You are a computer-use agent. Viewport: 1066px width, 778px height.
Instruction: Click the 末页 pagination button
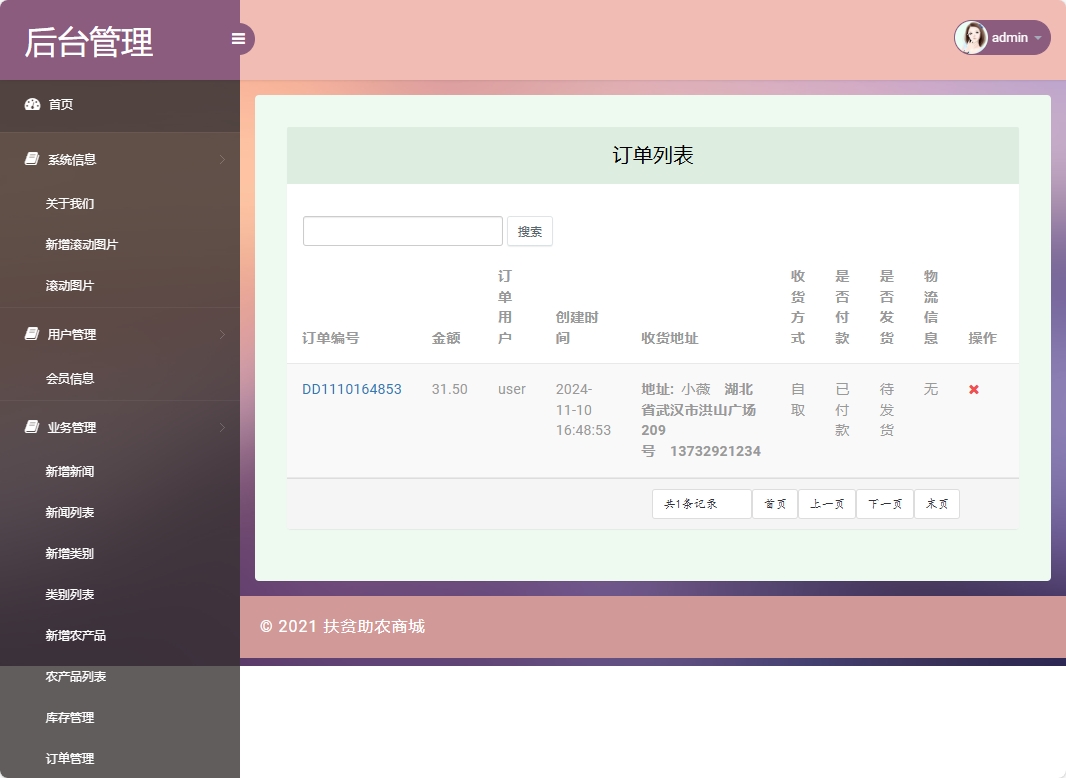coord(937,504)
